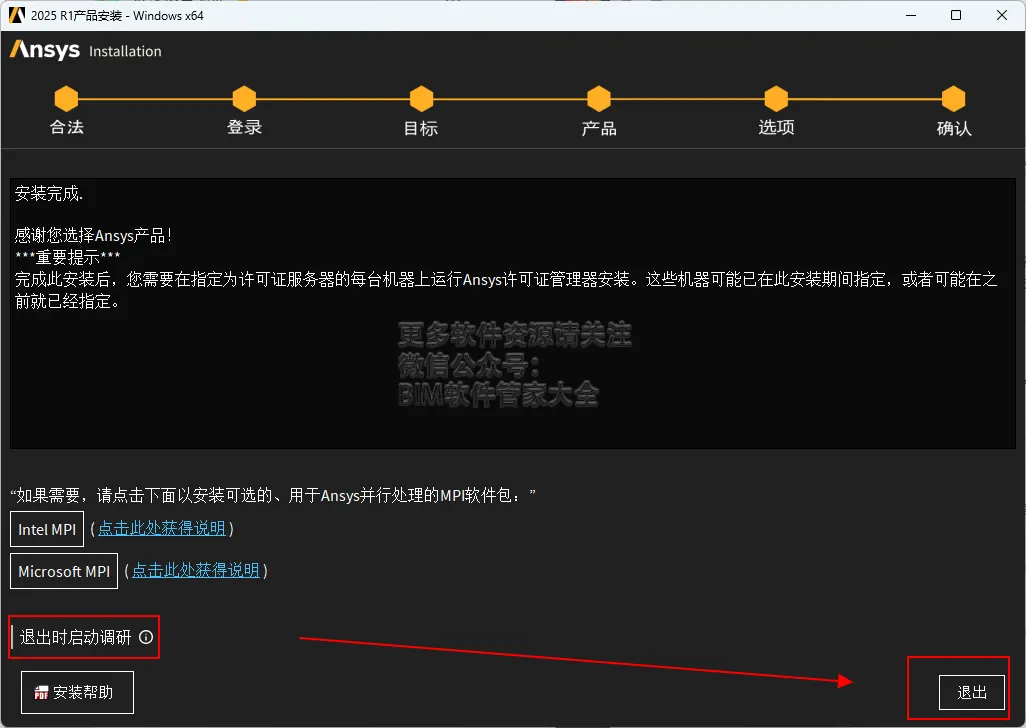Image resolution: width=1026 pixels, height=728 pixels.
Task: Select the ***重要提示*** text line
Action: point(67,257)
